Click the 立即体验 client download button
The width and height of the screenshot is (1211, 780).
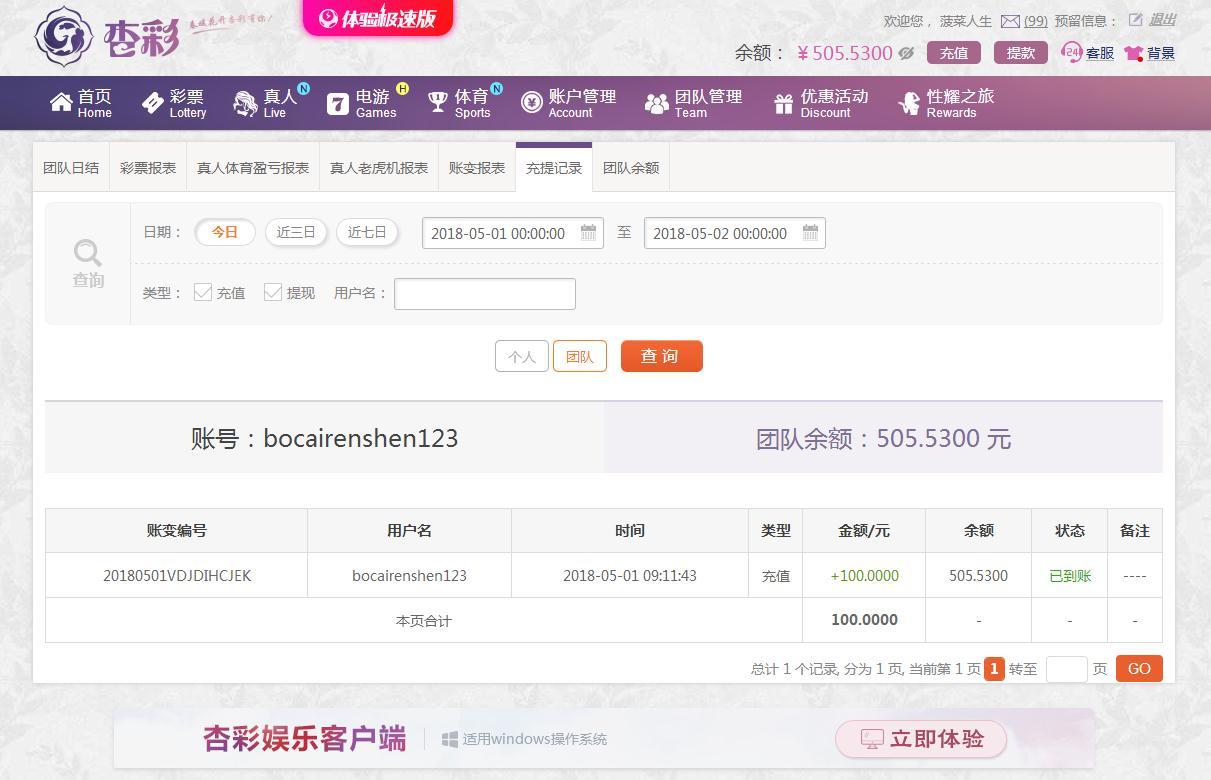(x=921, y=739)
